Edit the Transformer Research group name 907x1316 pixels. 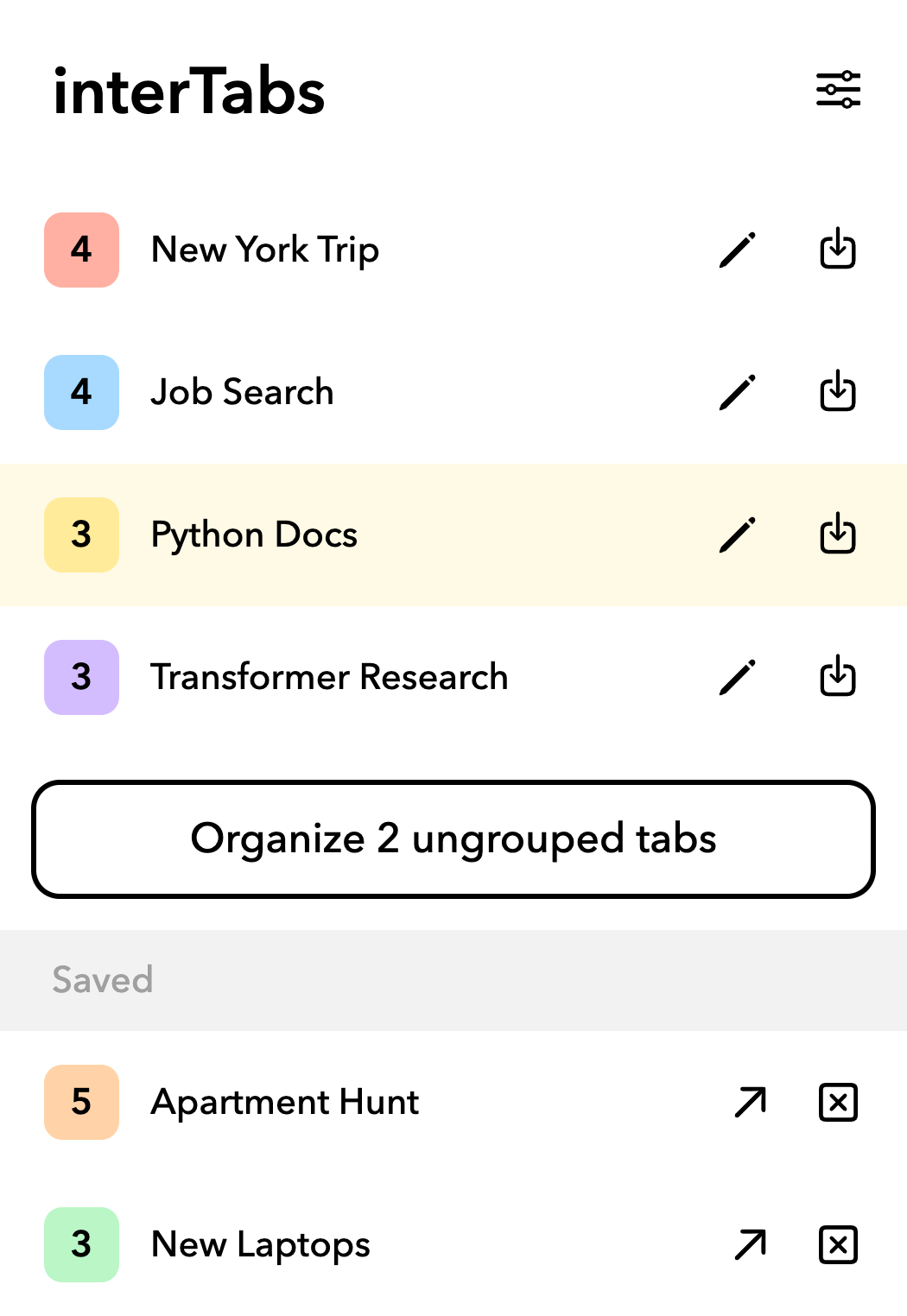[738, 678]
